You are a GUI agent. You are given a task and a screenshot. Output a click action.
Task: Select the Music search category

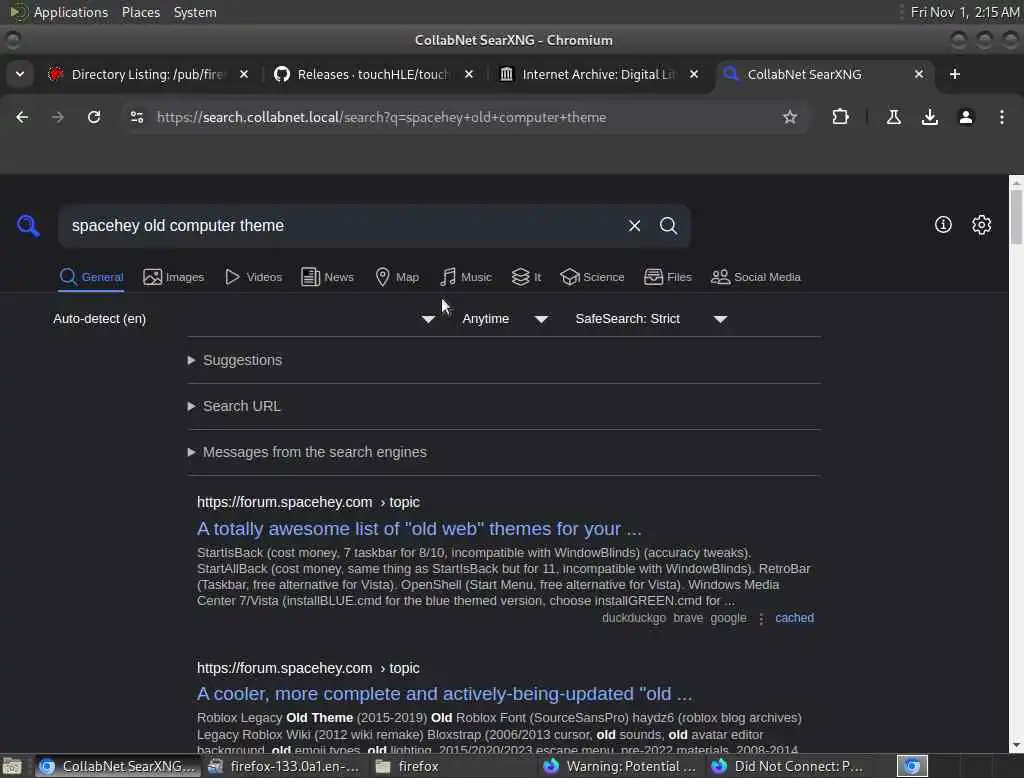[466, 277]
